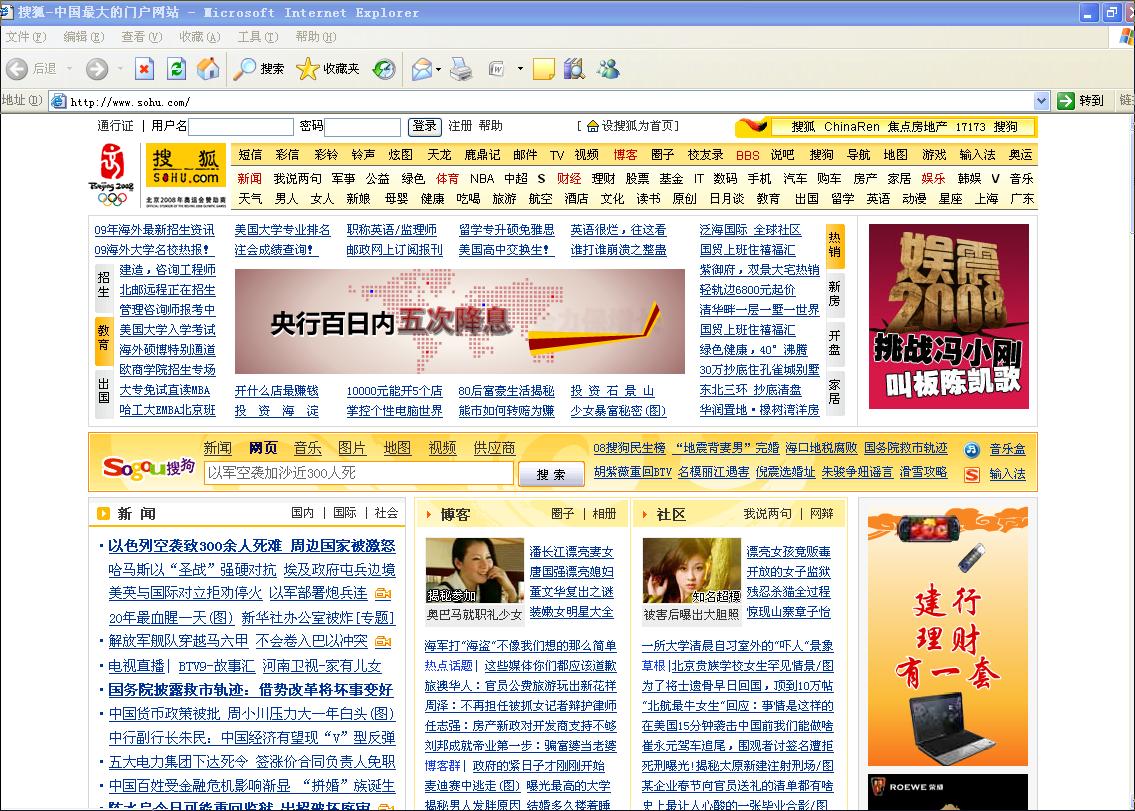Edit page with the Word icon

[497, 69]
